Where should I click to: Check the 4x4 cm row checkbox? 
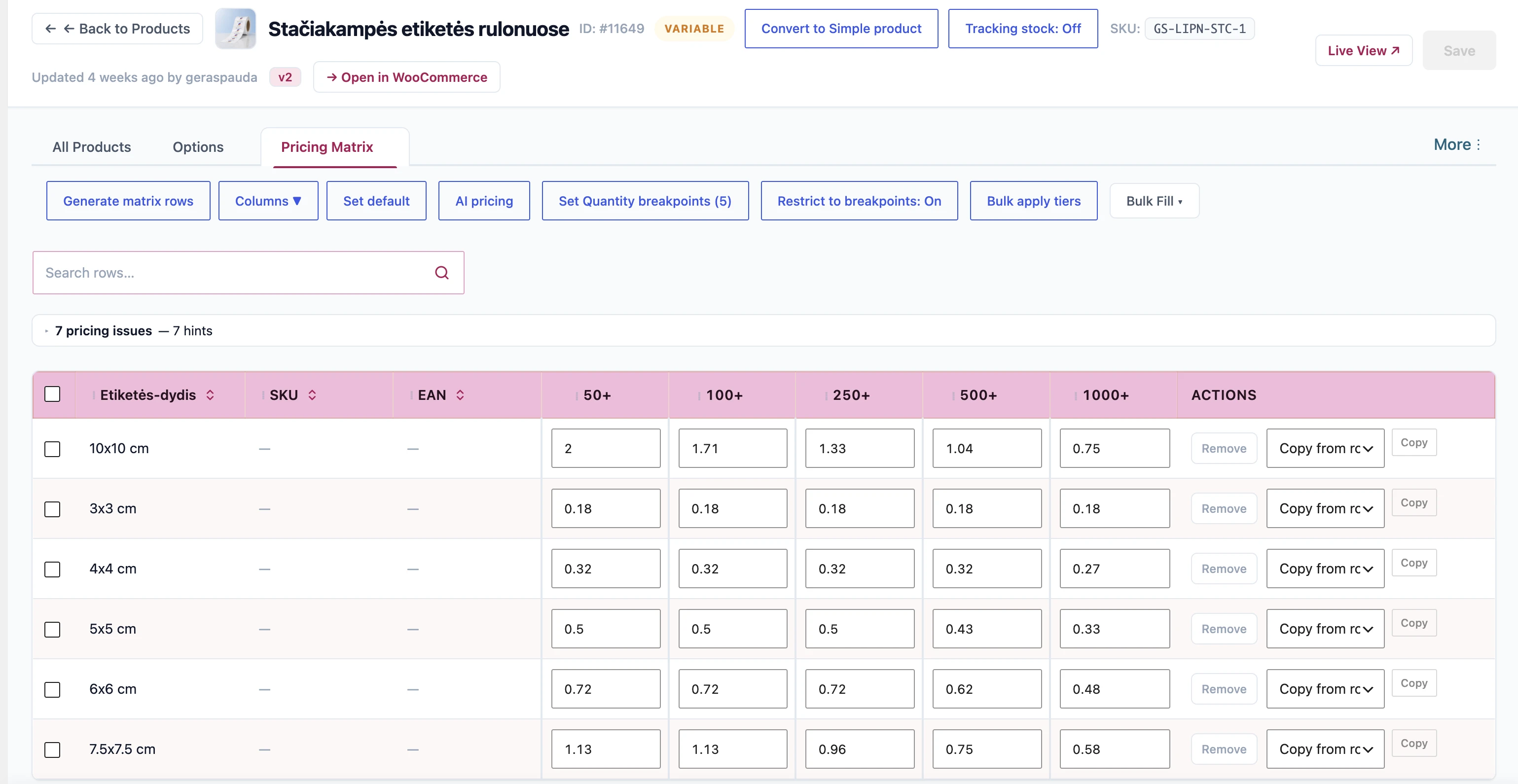click(x=52, y=569)
